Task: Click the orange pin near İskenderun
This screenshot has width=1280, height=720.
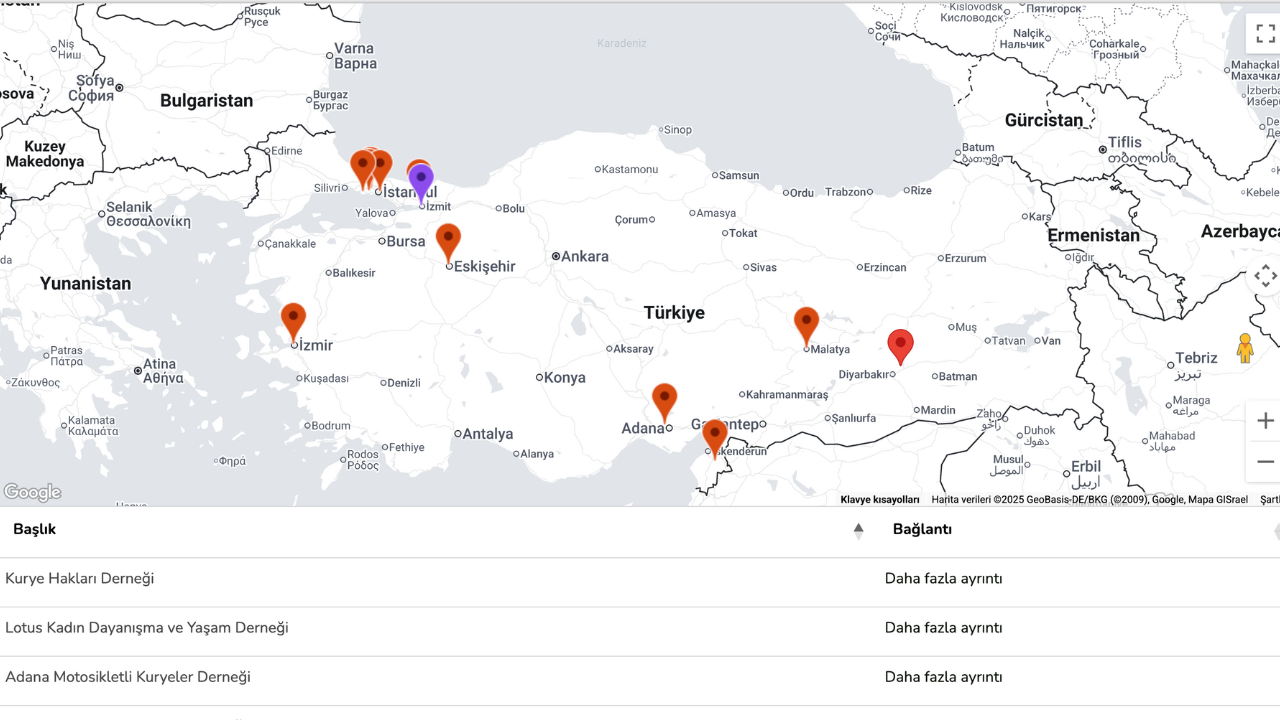Action: (x=714, y=436)
